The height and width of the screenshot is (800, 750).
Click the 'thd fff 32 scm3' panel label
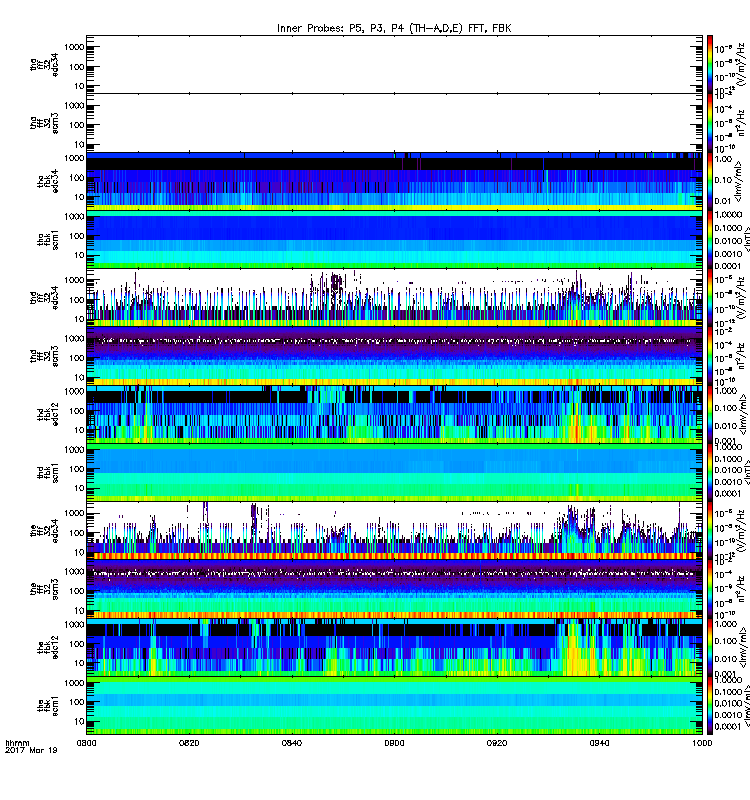click(44, 357)
